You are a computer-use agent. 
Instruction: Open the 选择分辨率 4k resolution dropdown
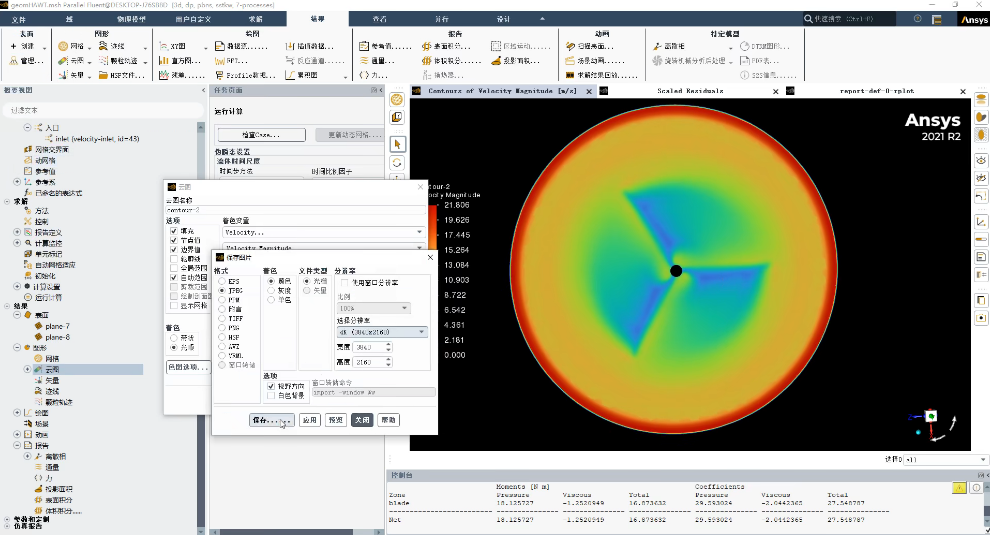(x=382, y=332)
